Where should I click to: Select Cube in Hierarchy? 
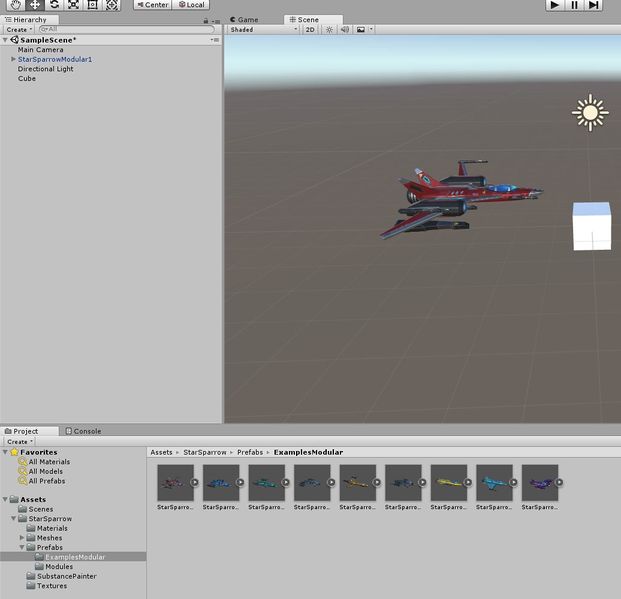(27, 78)
